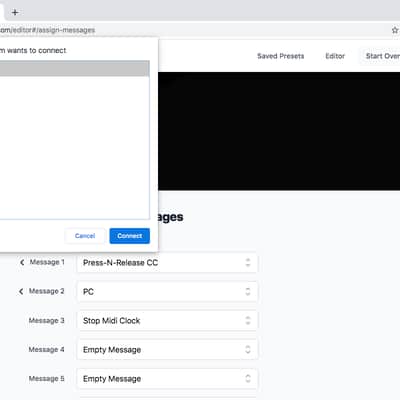Open the PC message type dropdown
Screen dimensions: 400x400
167,292
